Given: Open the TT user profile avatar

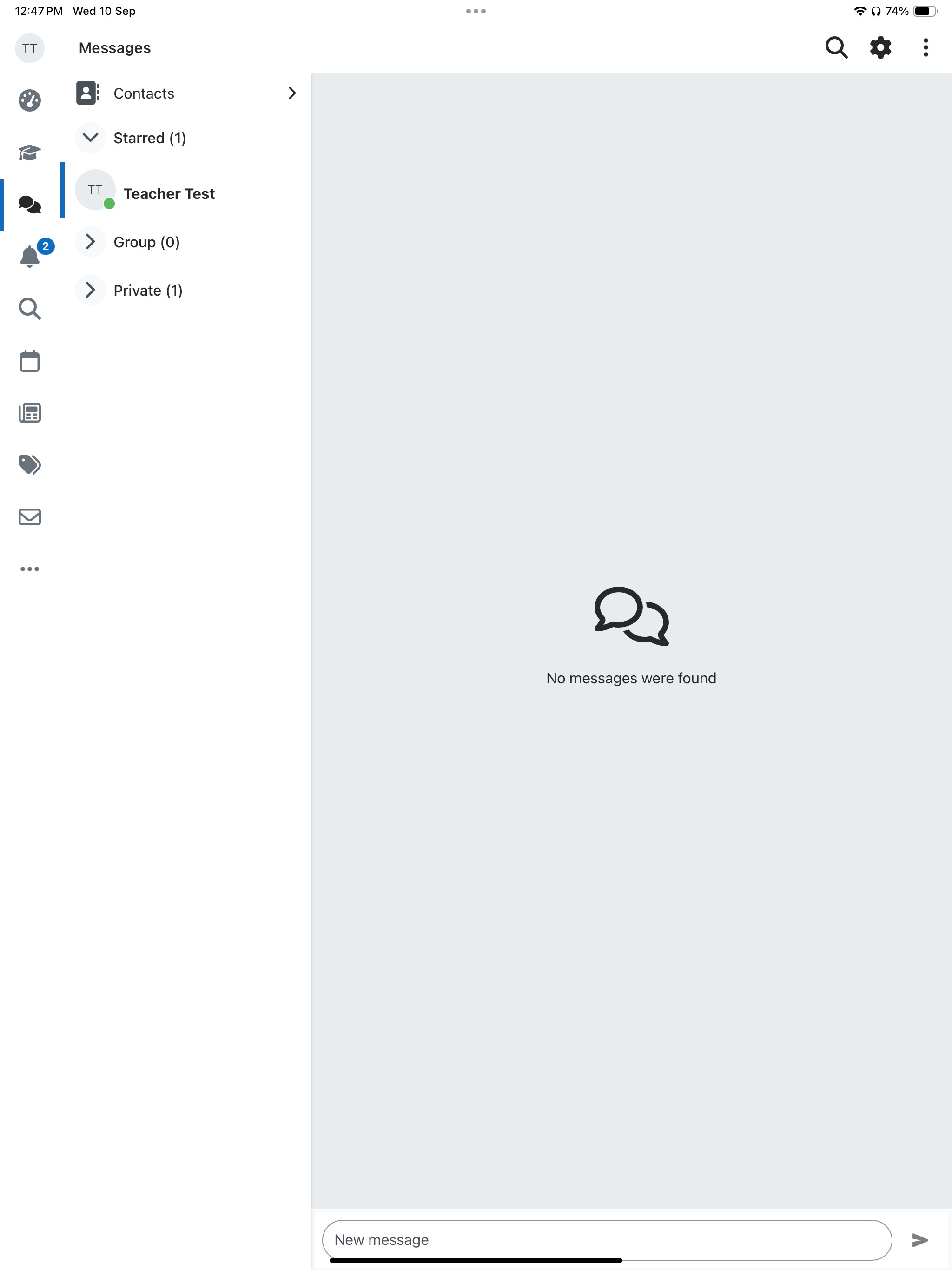Looking at the screenshot, I should click(29, 48).
